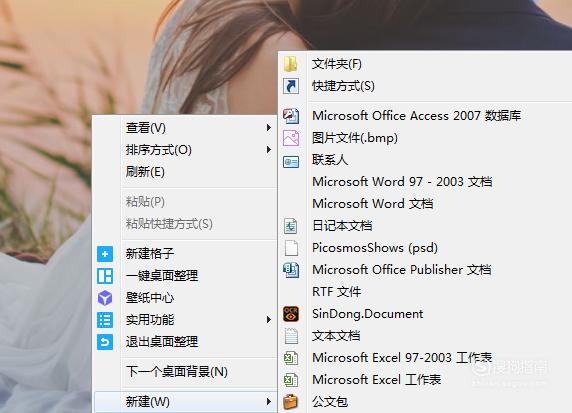Click the bmp picture file icon

click(291, 138)
